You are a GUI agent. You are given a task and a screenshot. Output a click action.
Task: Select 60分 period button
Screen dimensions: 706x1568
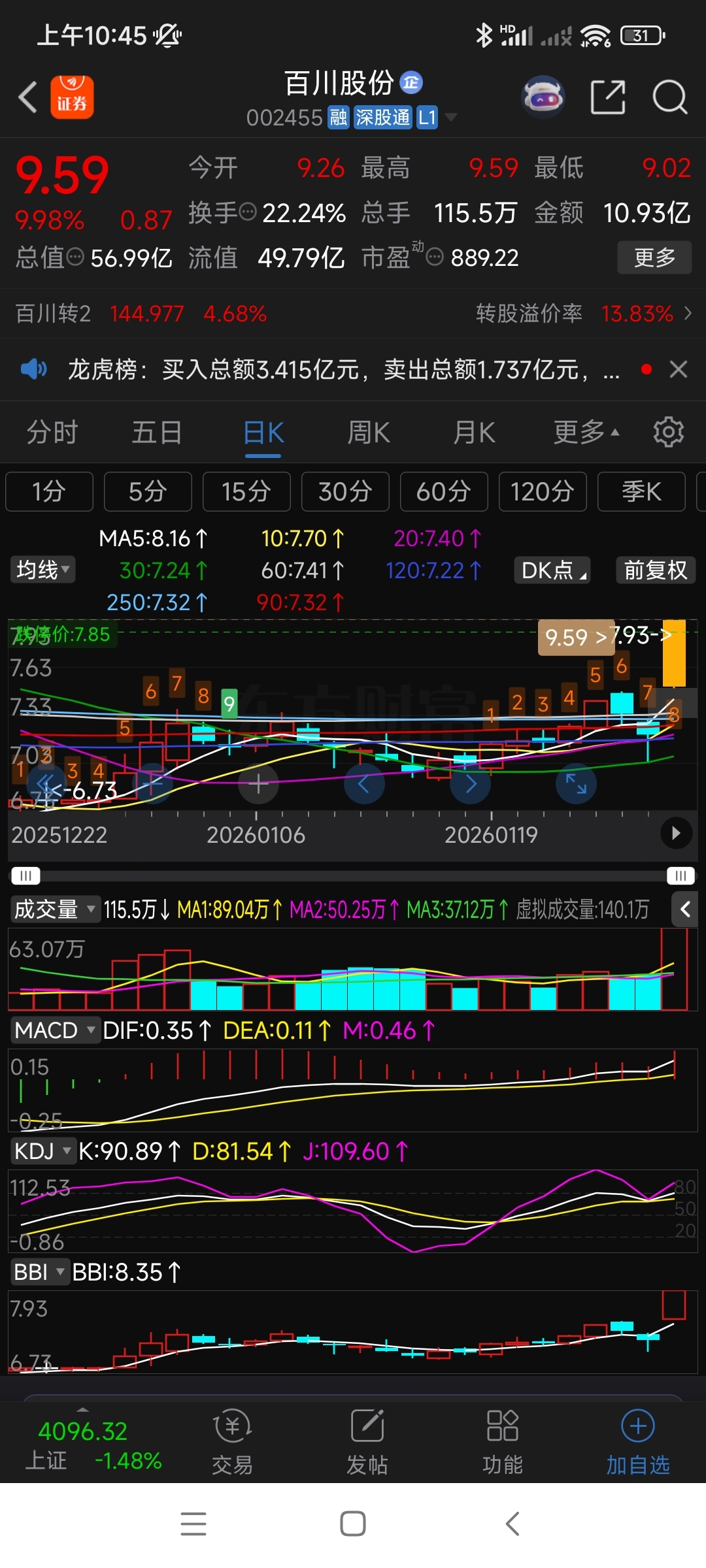pos(444,491)
